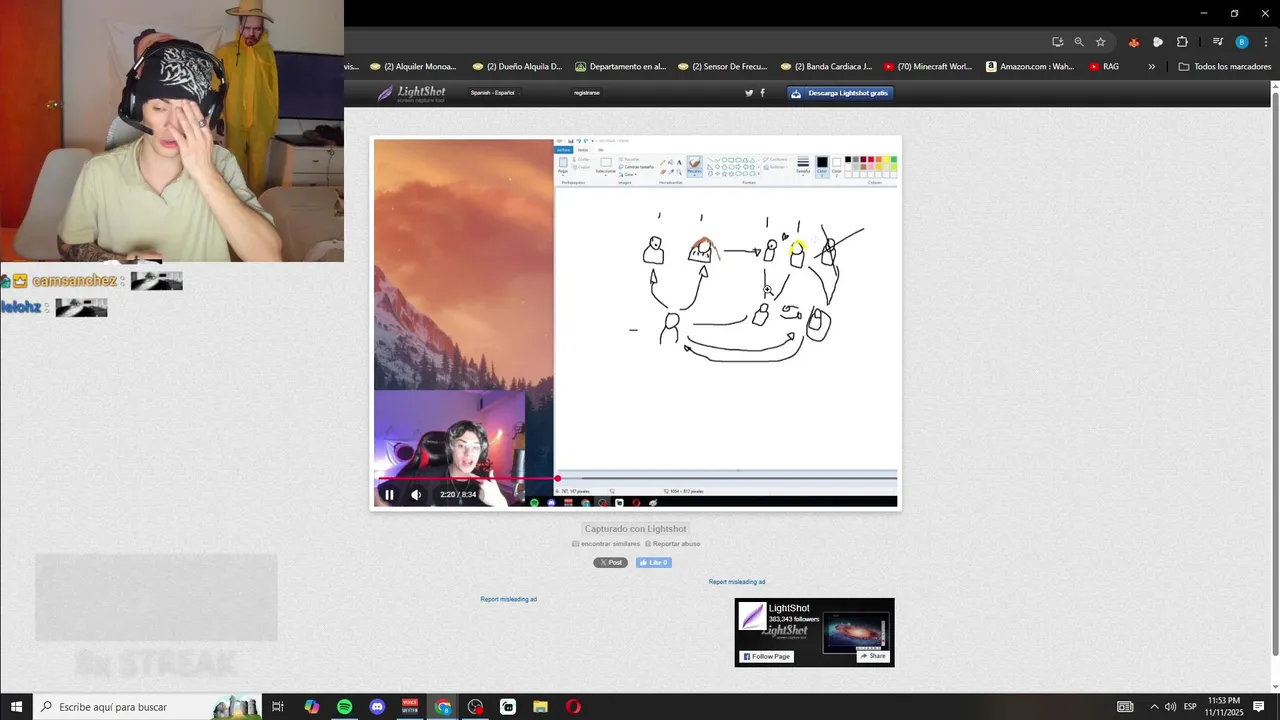Open Copilot from the taskbar
Screen dimensions: 1280x720
point(312,707)
